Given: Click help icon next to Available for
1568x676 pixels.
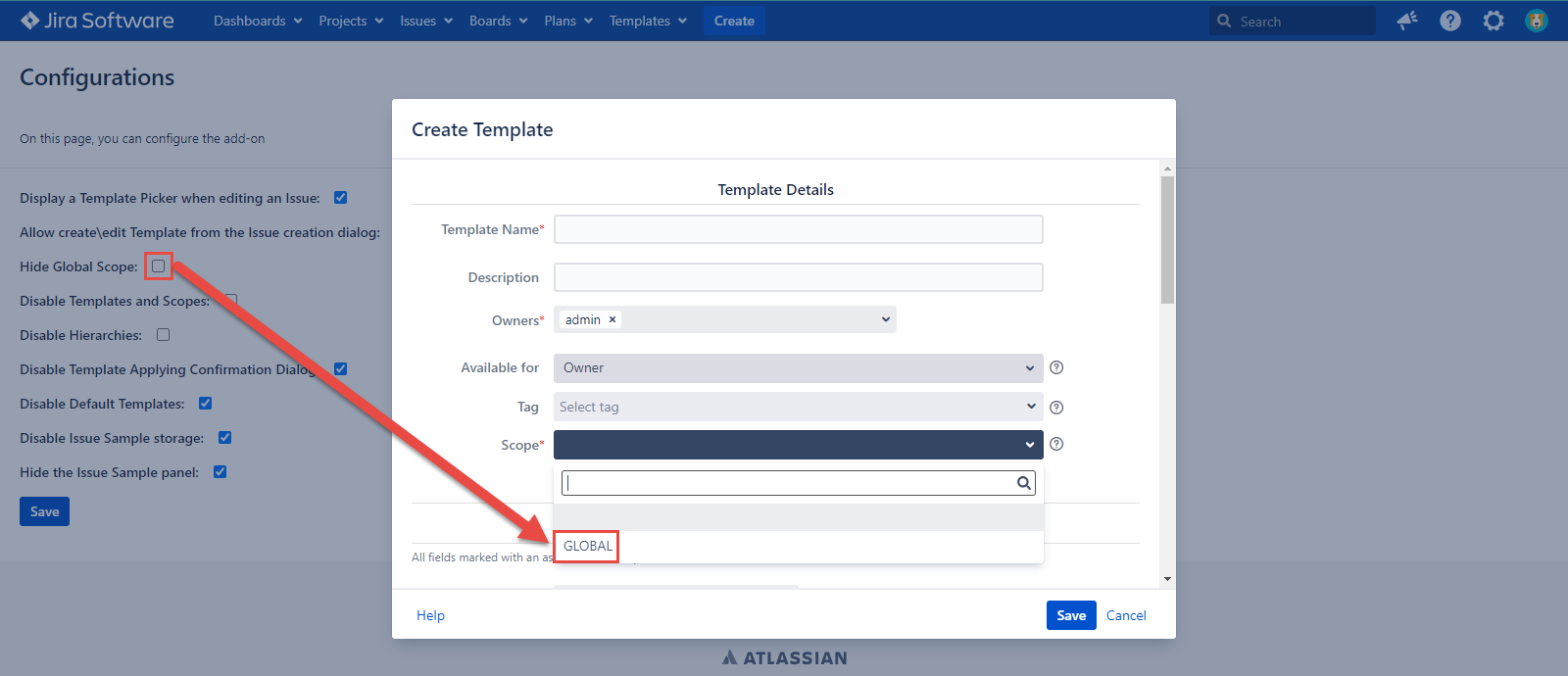Looking at the screenshot, I should pyautogui.click(x=1056, y=367).
